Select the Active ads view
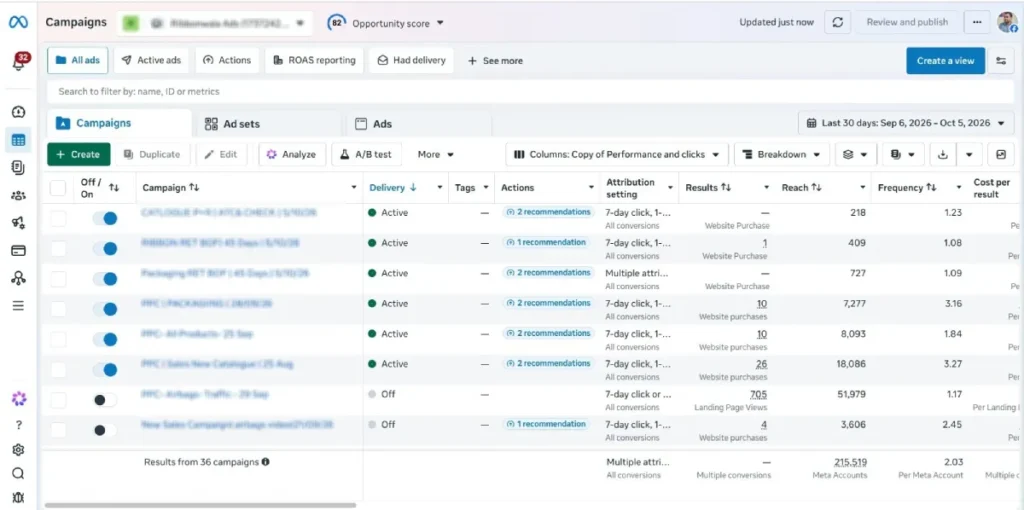 (152, 60)
